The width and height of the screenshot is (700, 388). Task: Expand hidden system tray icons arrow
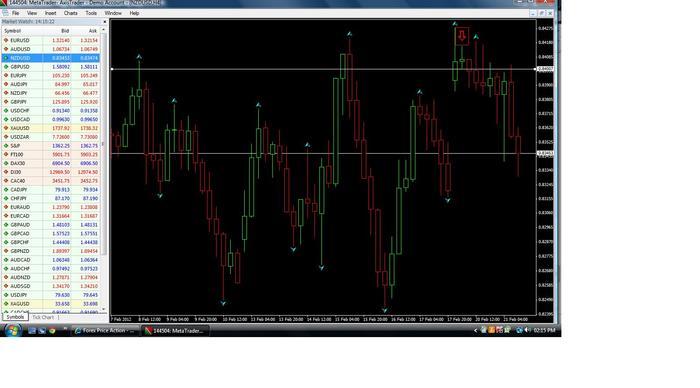pyautogui.click(x=475, y=330)
